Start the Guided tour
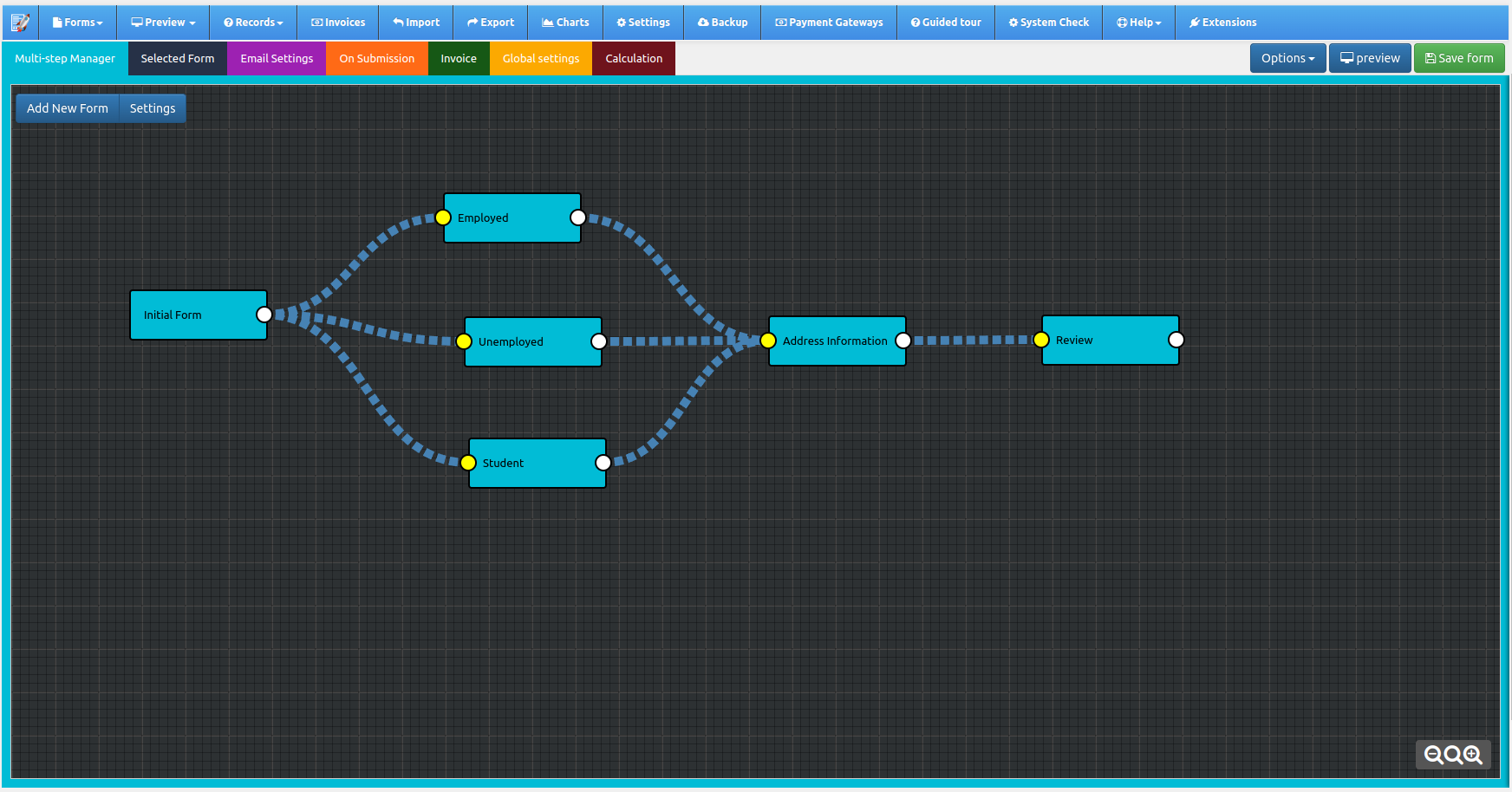This screenshot has height=792, width=1512. coord(946,23)
